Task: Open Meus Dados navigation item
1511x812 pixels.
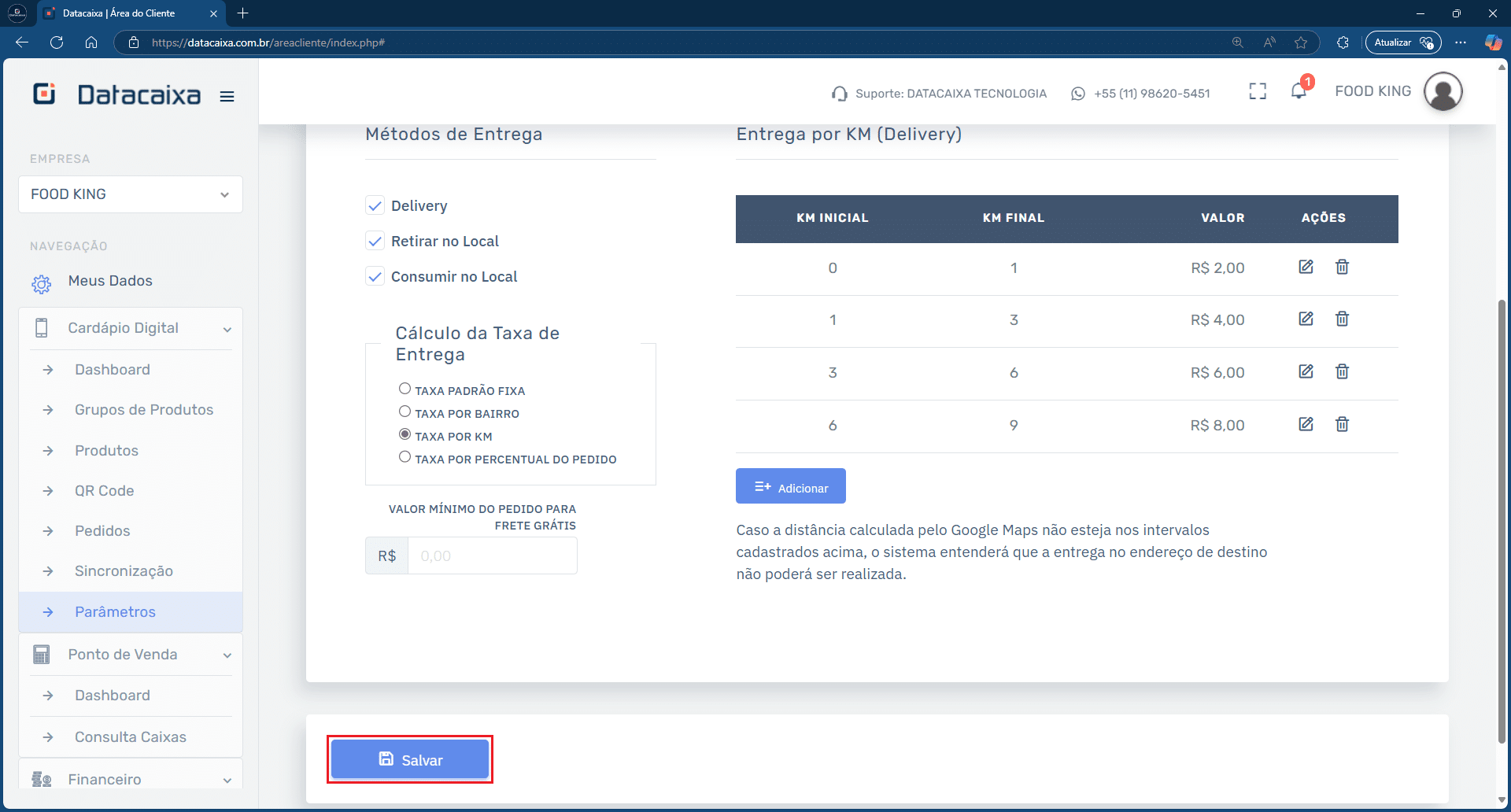Action: [109, 281]
